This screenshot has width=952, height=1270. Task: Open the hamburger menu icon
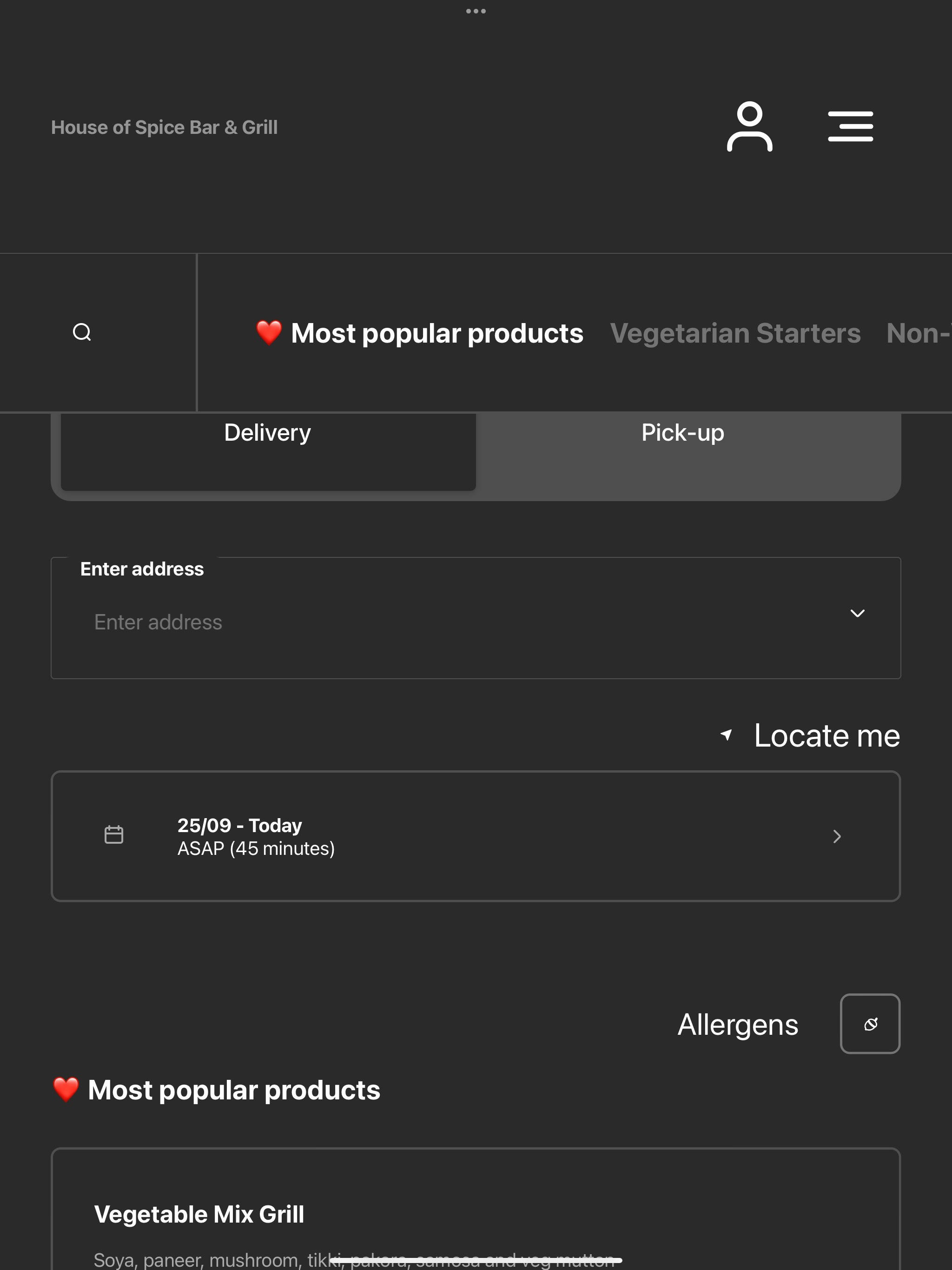click(x=850, y=126)
